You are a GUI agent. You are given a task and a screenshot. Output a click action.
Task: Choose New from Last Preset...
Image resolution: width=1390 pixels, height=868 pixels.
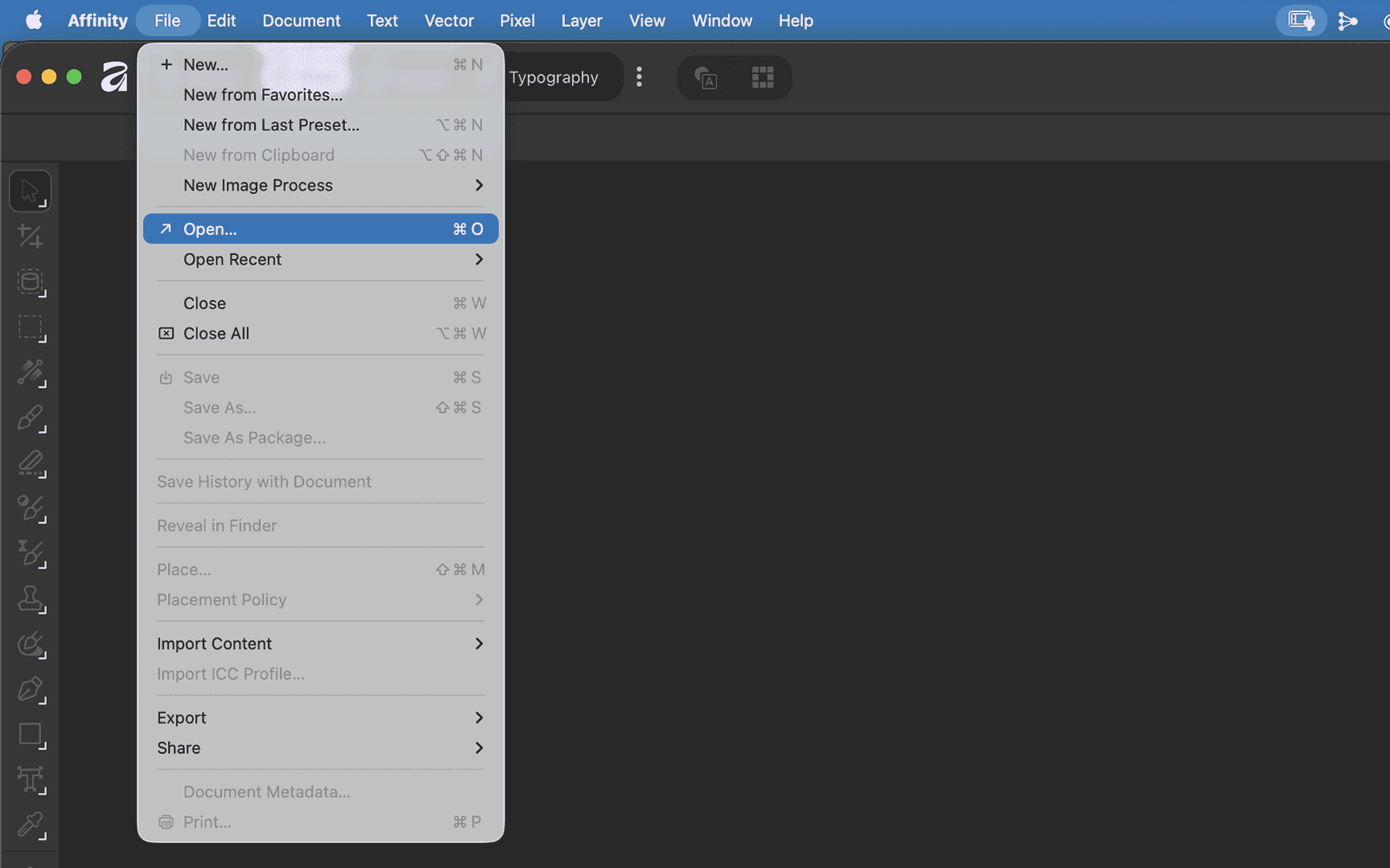click(x=321, y=125)
